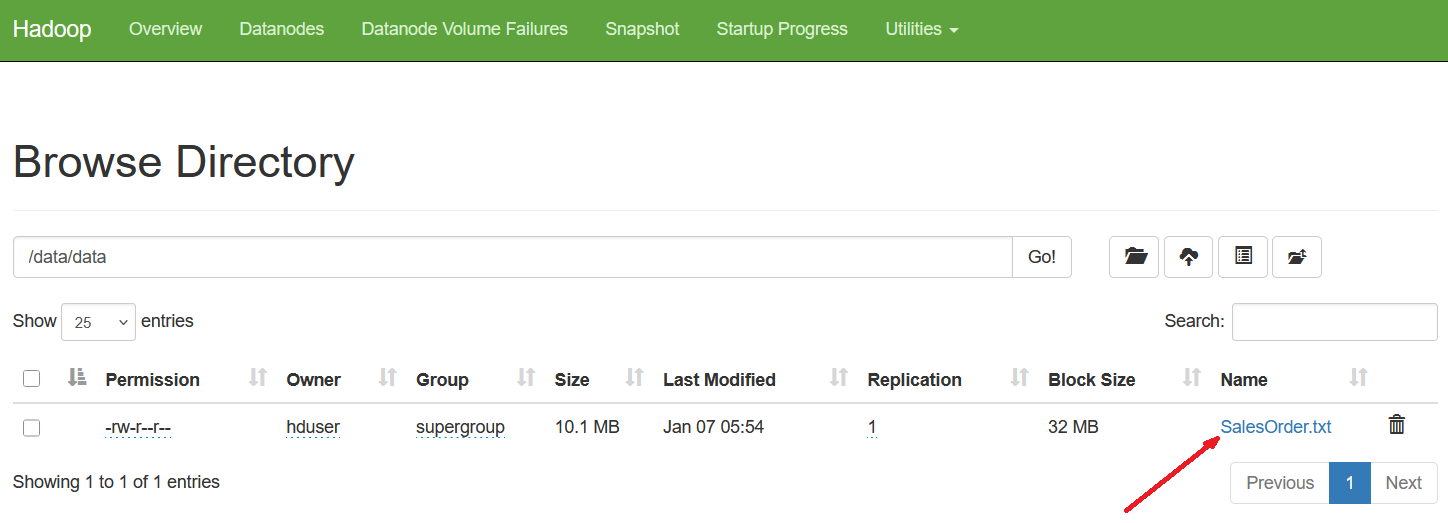The image size is (1448, 523).
Task: Expand the Utilities dropdown menu
Action: [921, 29]
